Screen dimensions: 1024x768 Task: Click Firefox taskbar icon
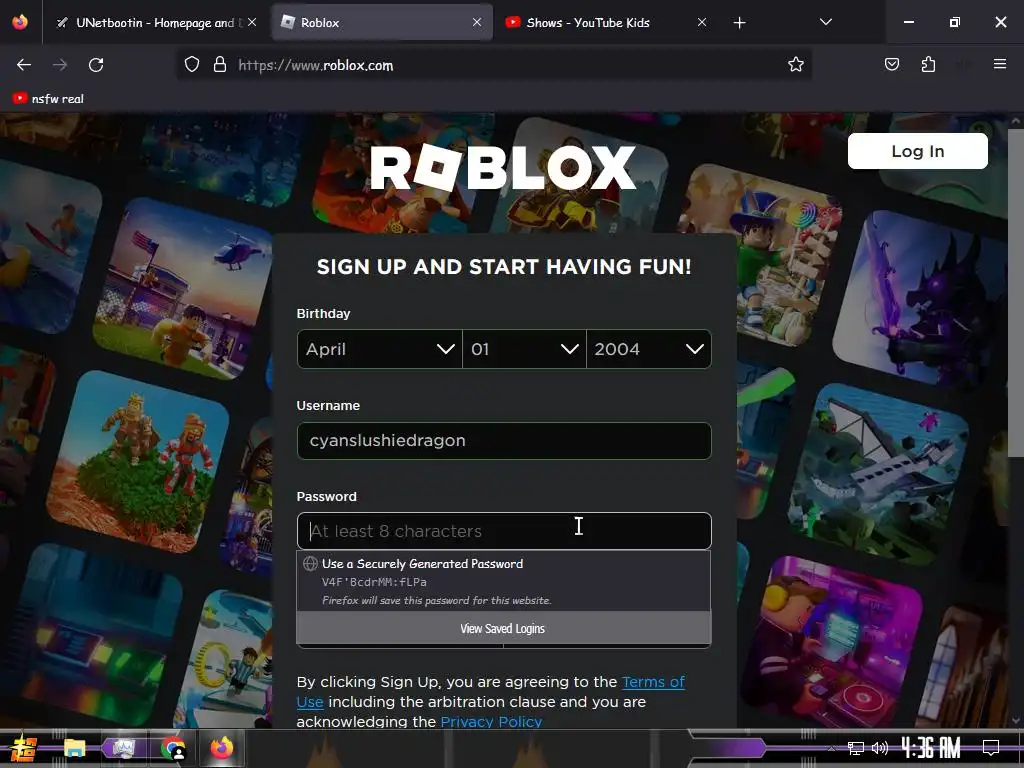[x=221, y=747]
